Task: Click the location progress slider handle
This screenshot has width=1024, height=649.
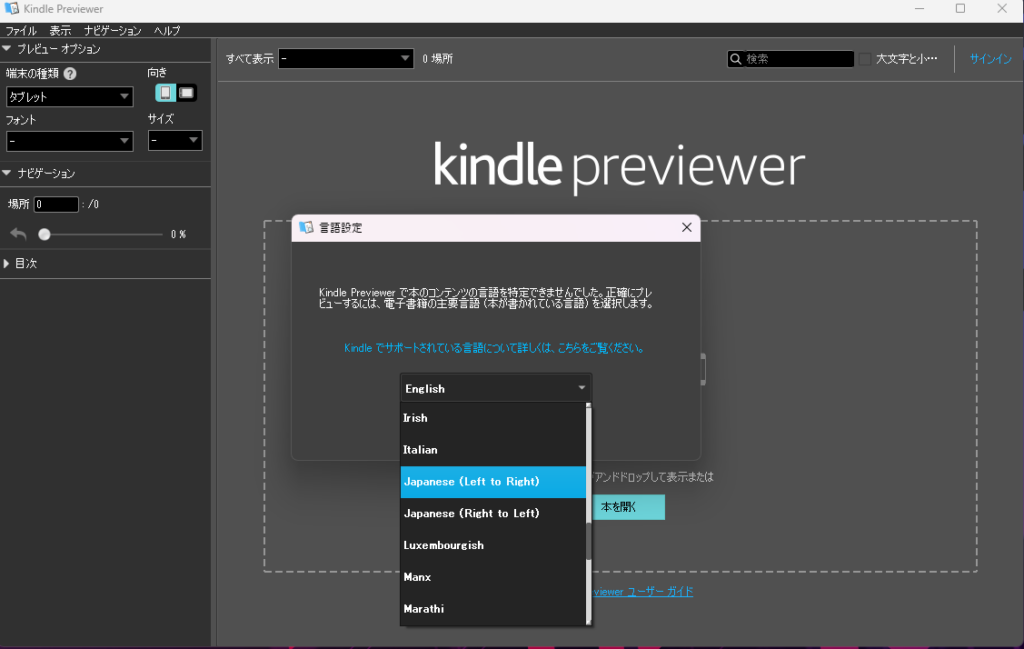Action: click(44, 234)
